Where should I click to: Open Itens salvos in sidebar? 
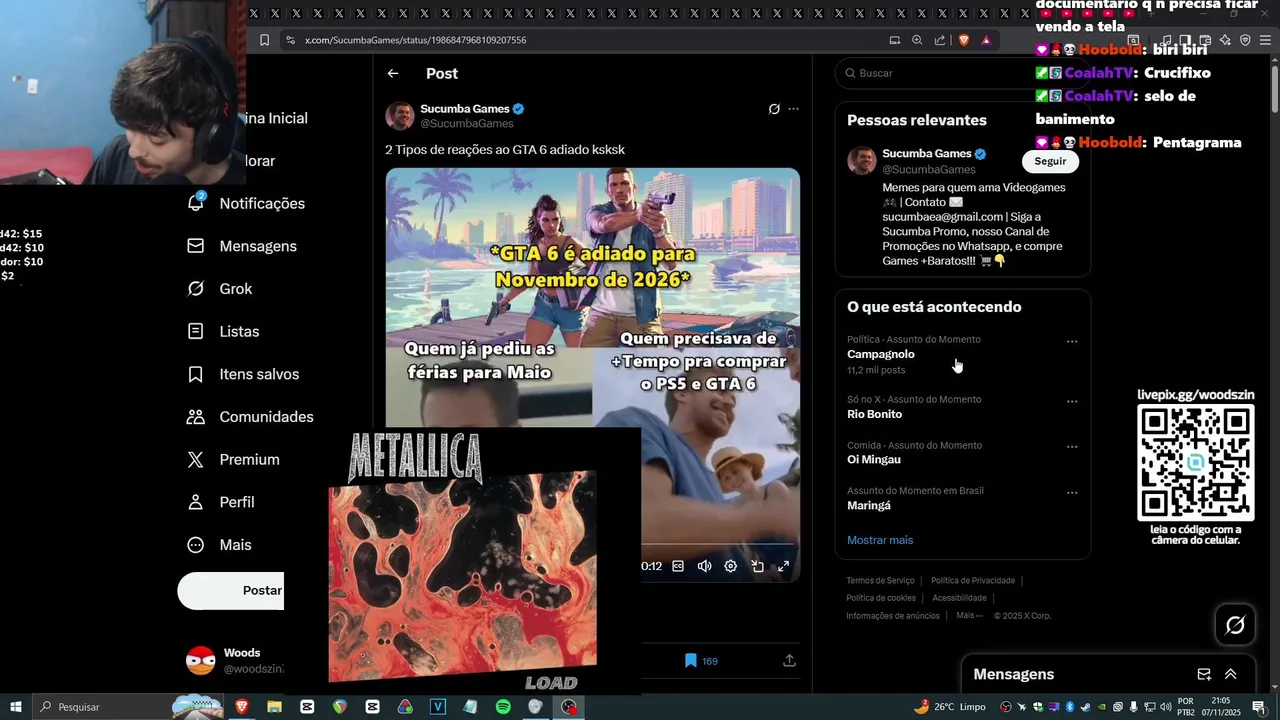tap(243, 374)
